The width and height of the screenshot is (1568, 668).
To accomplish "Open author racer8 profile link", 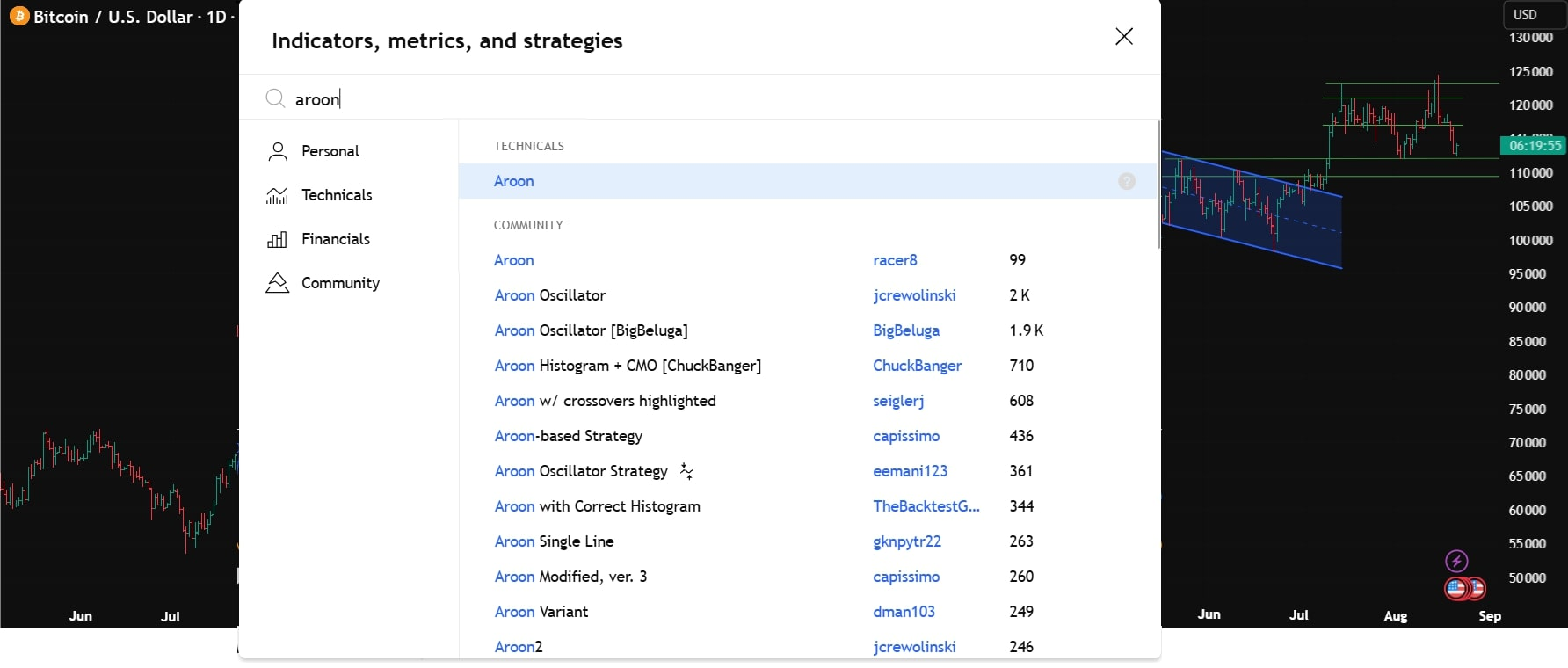I will point(895,260).
